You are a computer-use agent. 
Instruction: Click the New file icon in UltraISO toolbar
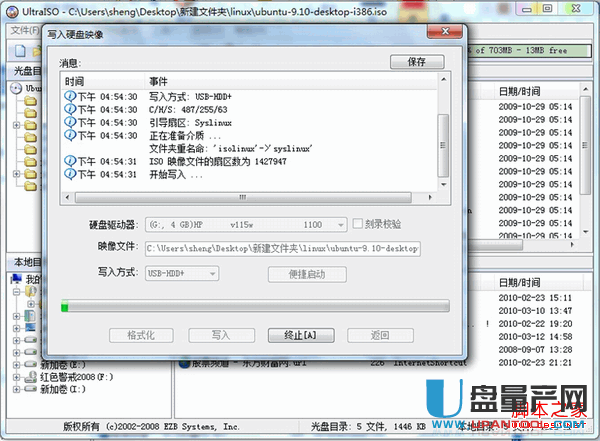point(20,51)
